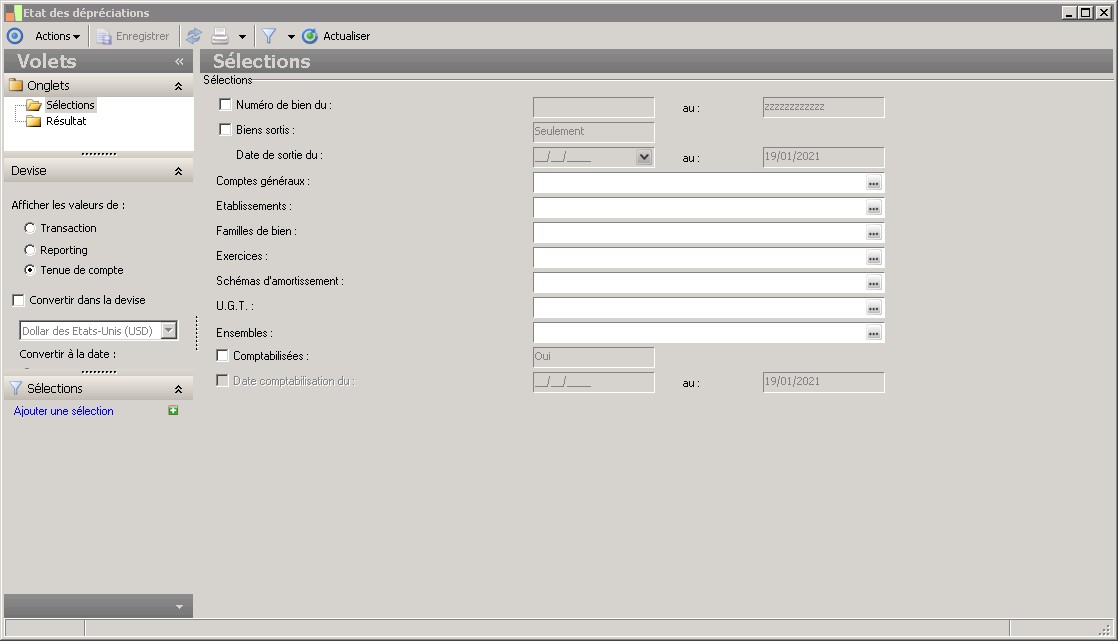
Task: Click the Actualiser button
Action: click(x=336, y=36)
